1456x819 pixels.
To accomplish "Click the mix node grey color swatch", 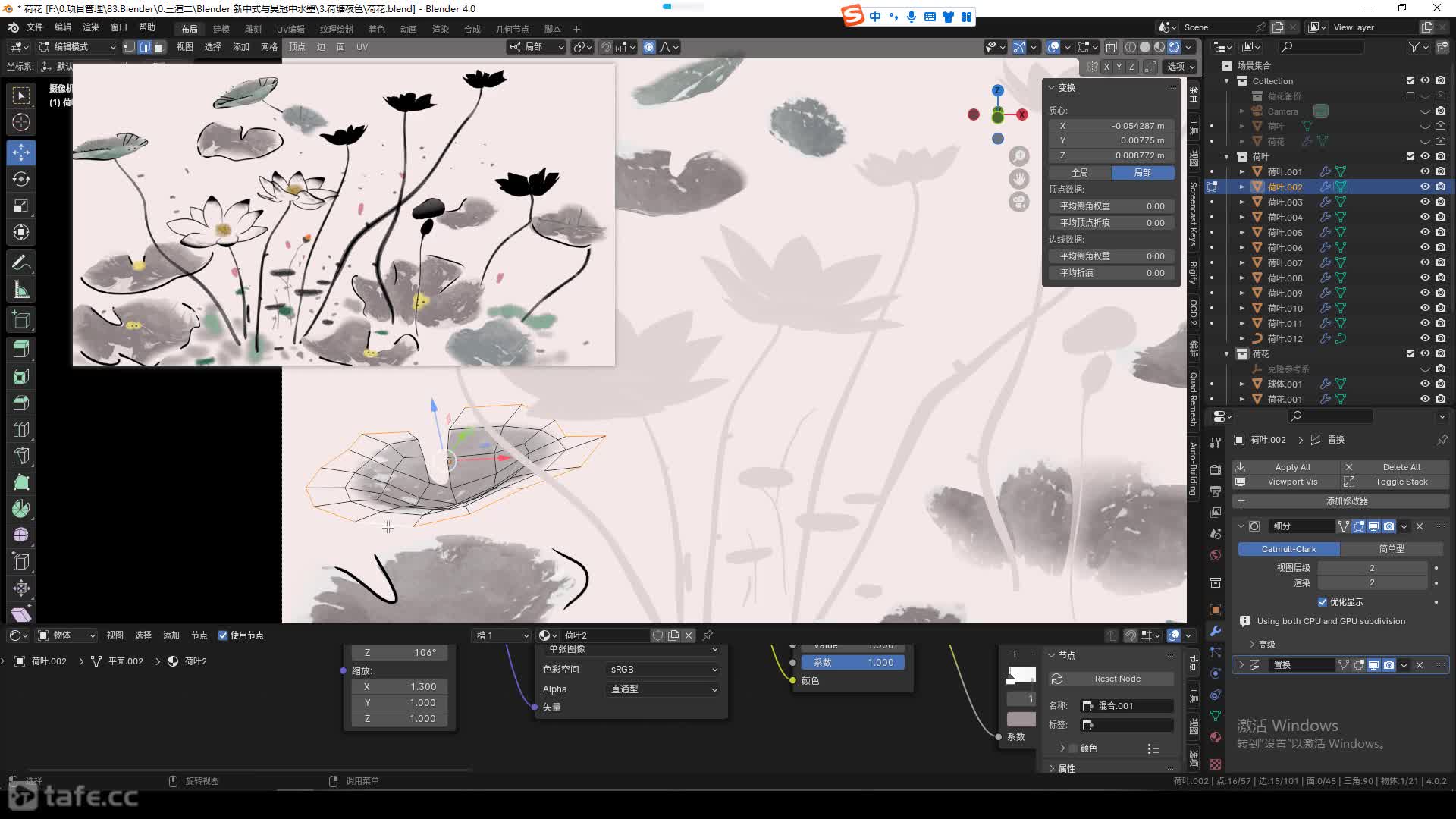I will [x=1021, y=719].
